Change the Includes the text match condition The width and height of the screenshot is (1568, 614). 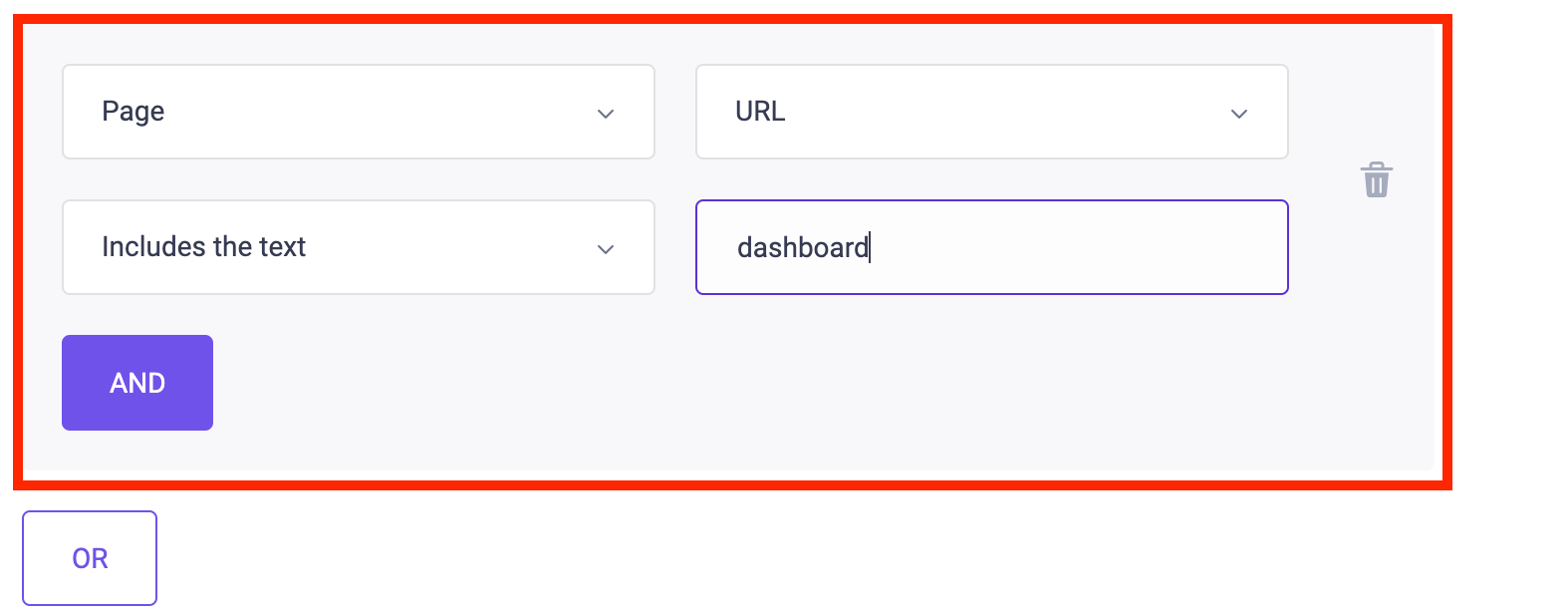359,247
